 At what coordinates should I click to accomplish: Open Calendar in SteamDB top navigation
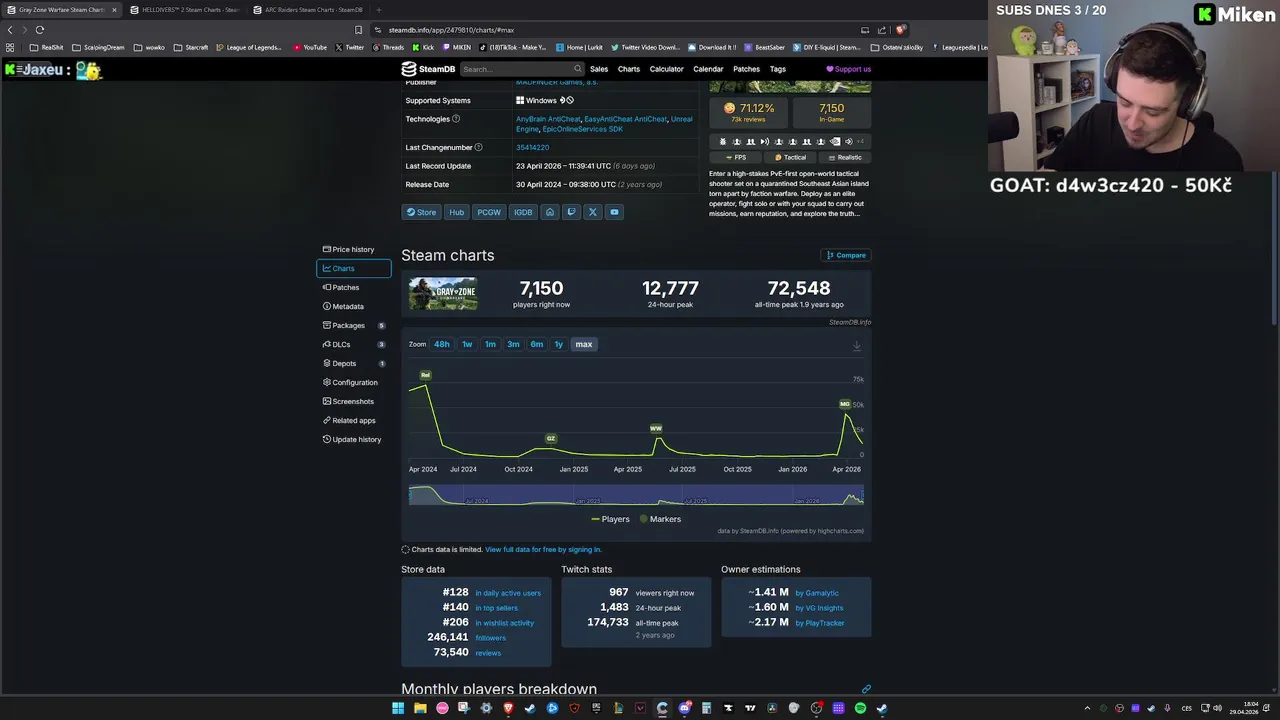point(708,69)
